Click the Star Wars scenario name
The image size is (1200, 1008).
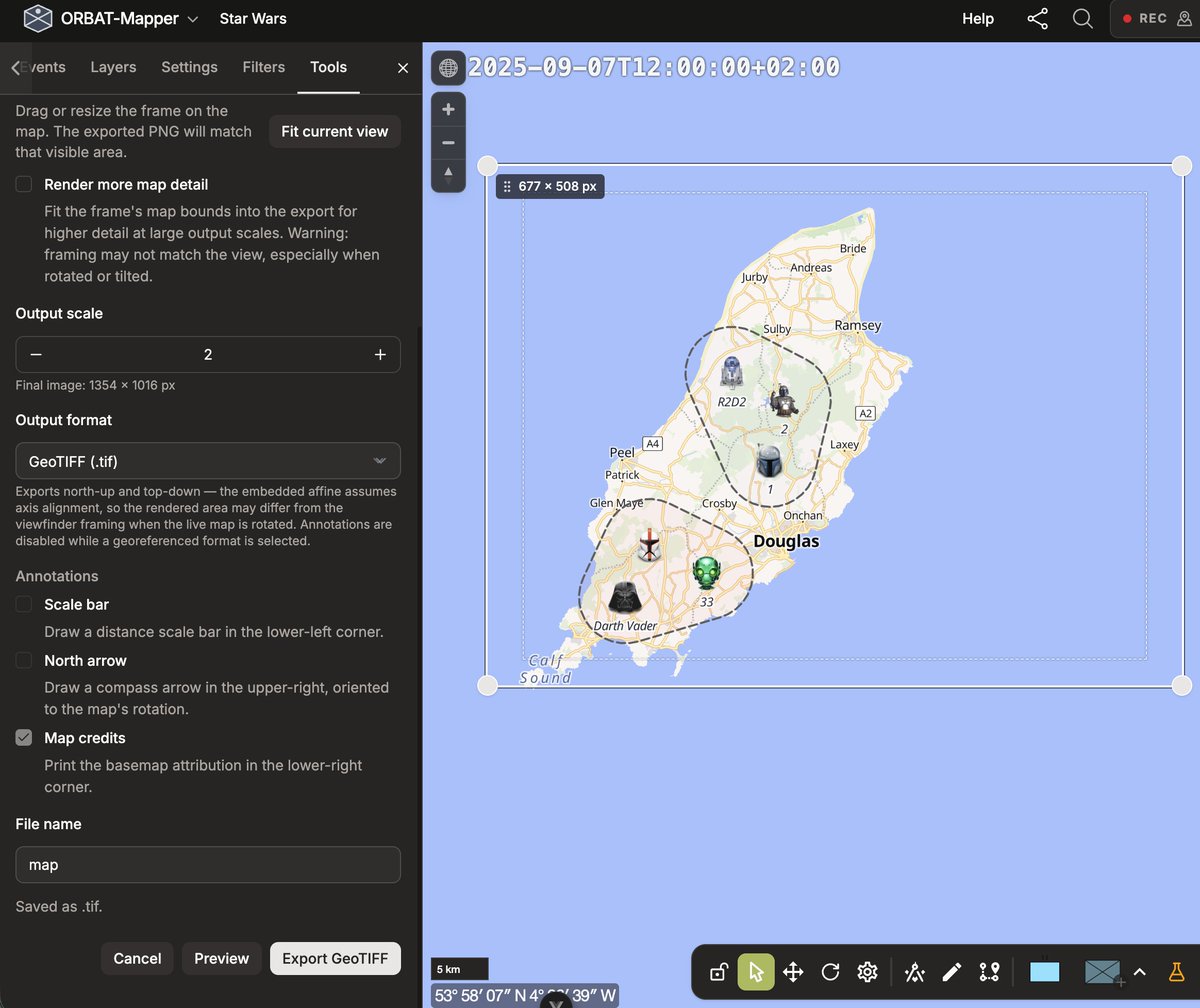tap(253, 19)
